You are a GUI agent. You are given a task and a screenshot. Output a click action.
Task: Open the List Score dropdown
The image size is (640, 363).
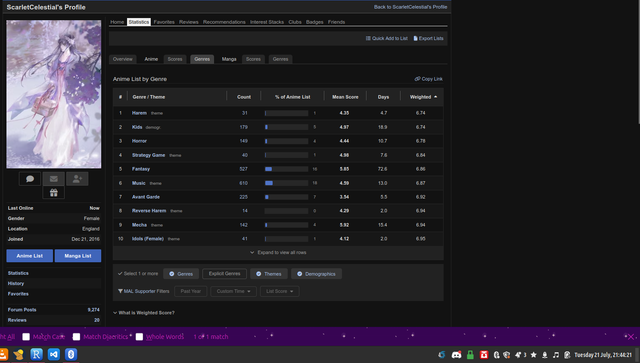click(280, 292)
